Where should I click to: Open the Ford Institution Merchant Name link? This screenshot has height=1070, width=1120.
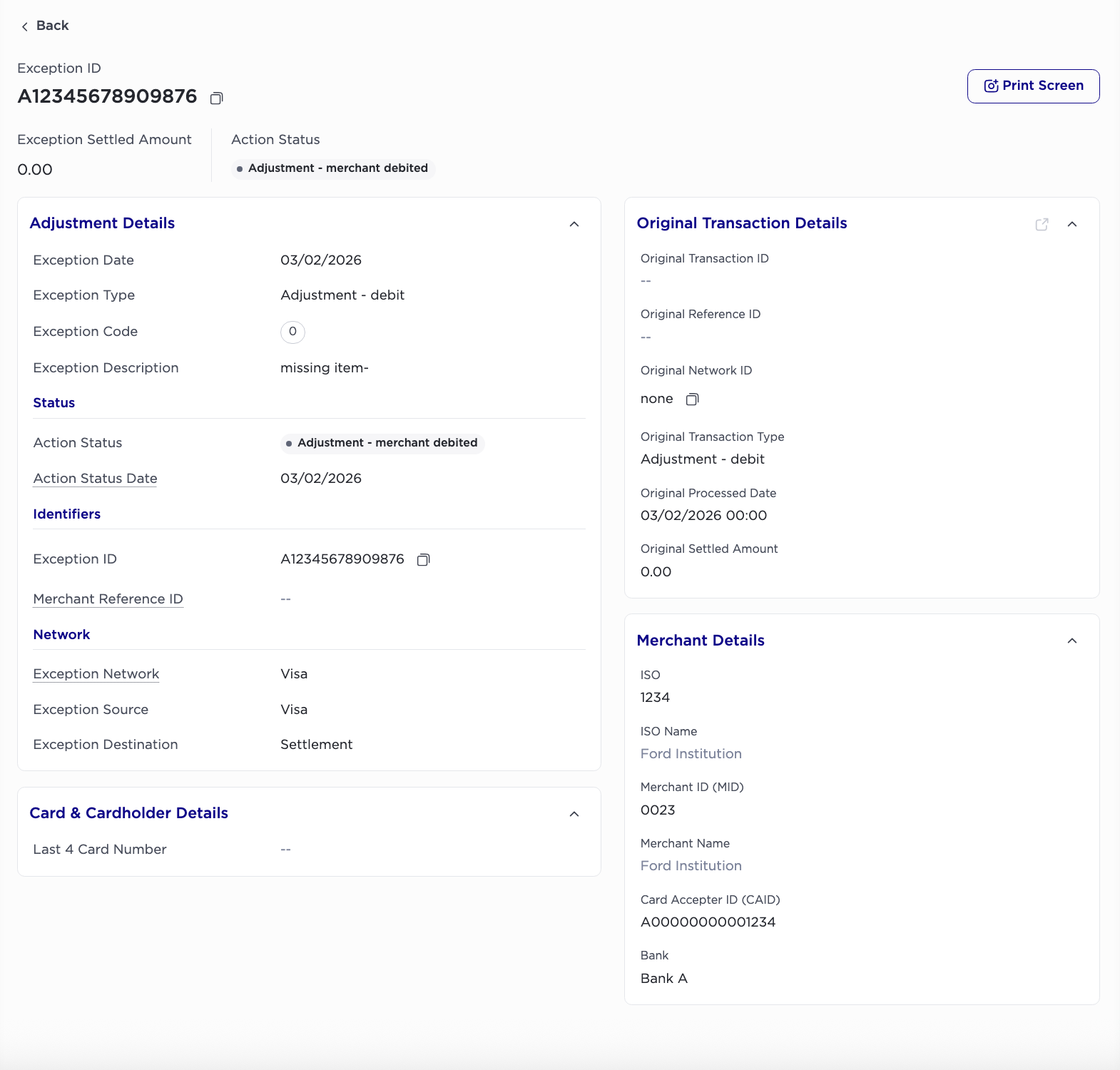[x=691, y=866]
